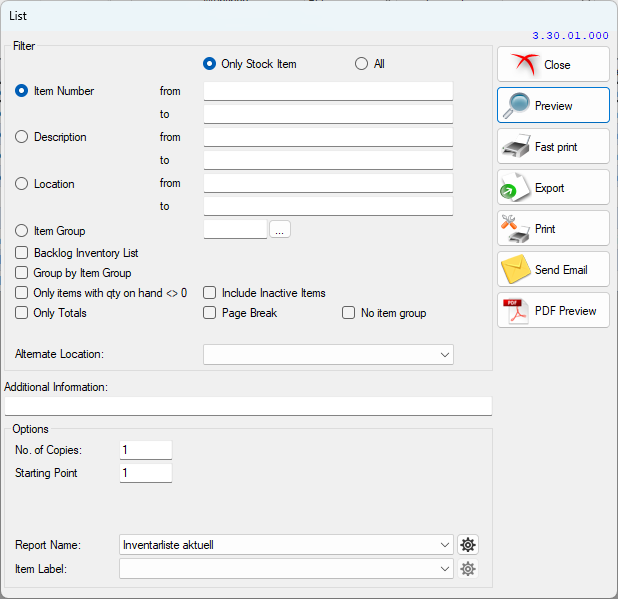
Task: Focus the Location to field
Action: pos(328,206)
